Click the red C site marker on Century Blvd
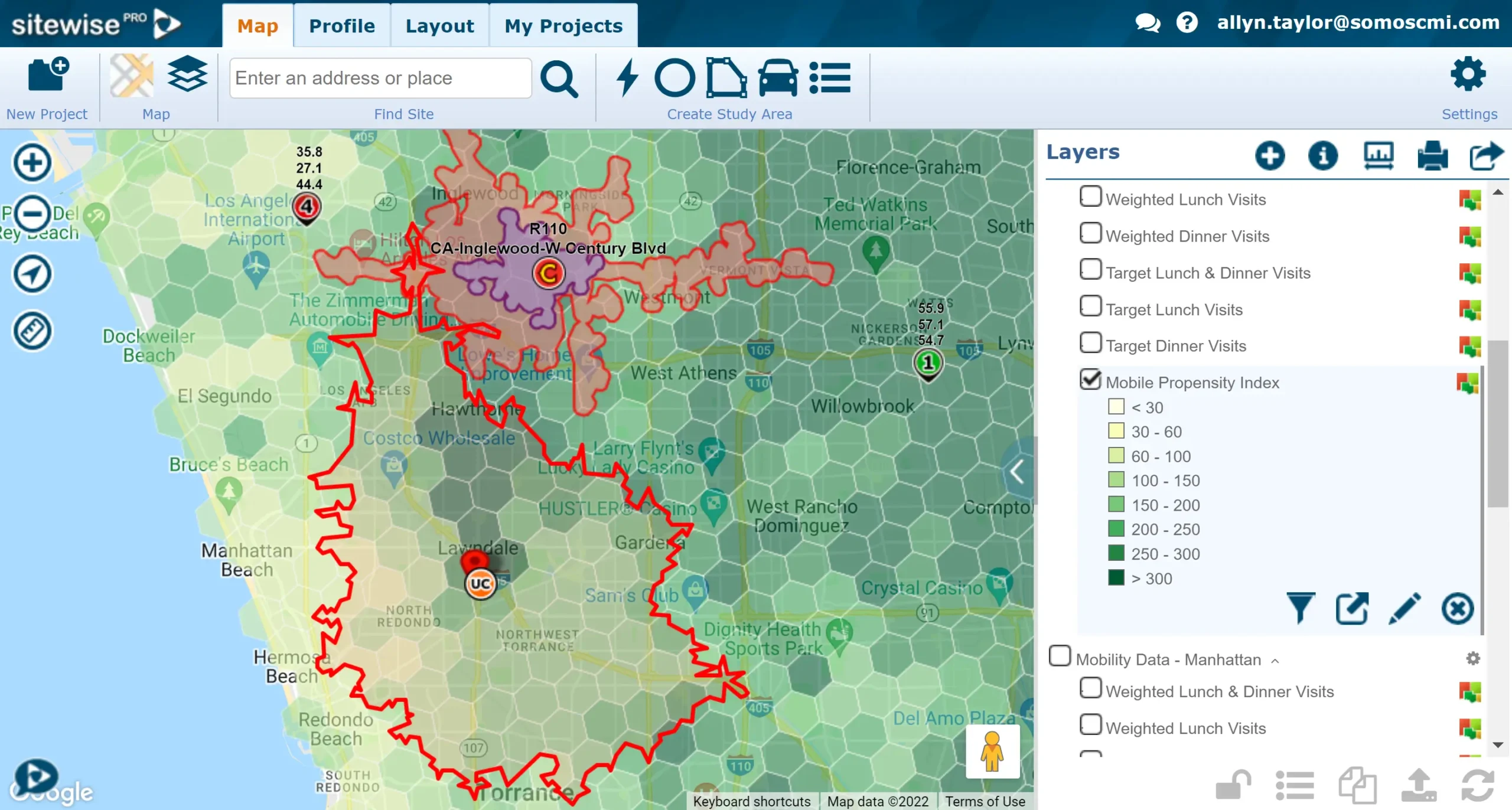This screenshot has height=810, width=1512. tap(549, 273)
